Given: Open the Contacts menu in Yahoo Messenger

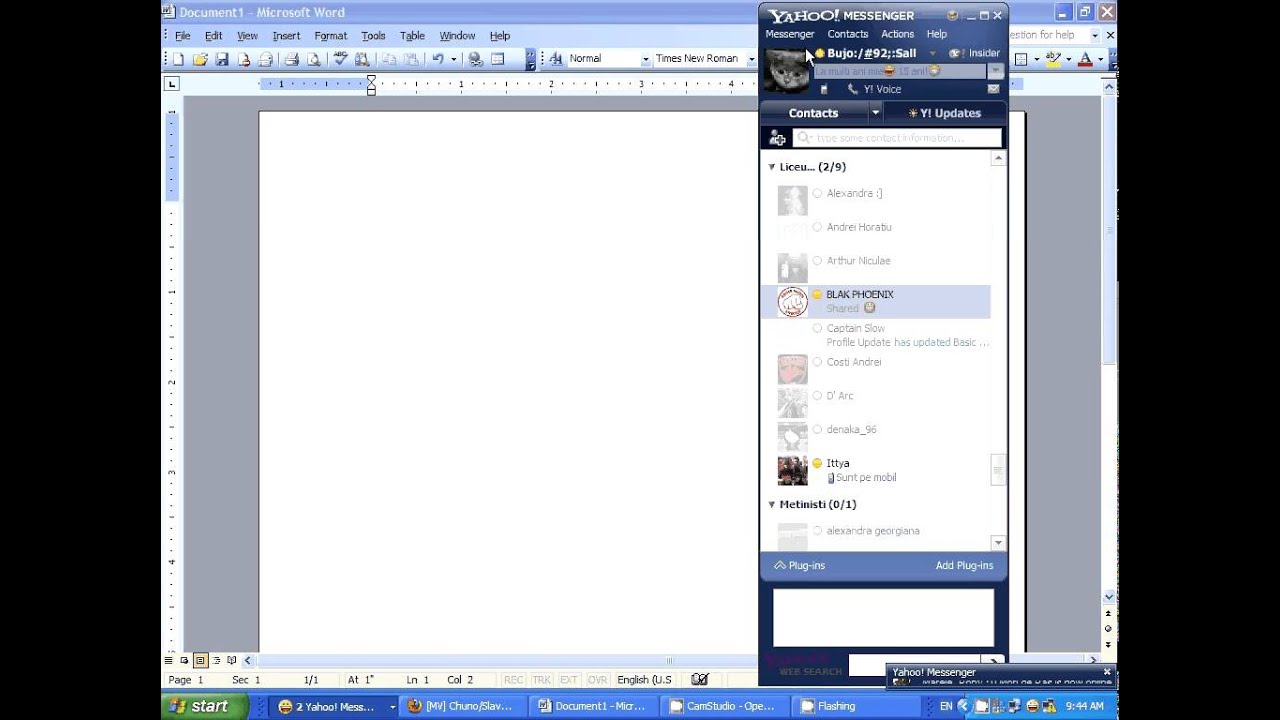Looking at the screenshot, I should [848, 34].
